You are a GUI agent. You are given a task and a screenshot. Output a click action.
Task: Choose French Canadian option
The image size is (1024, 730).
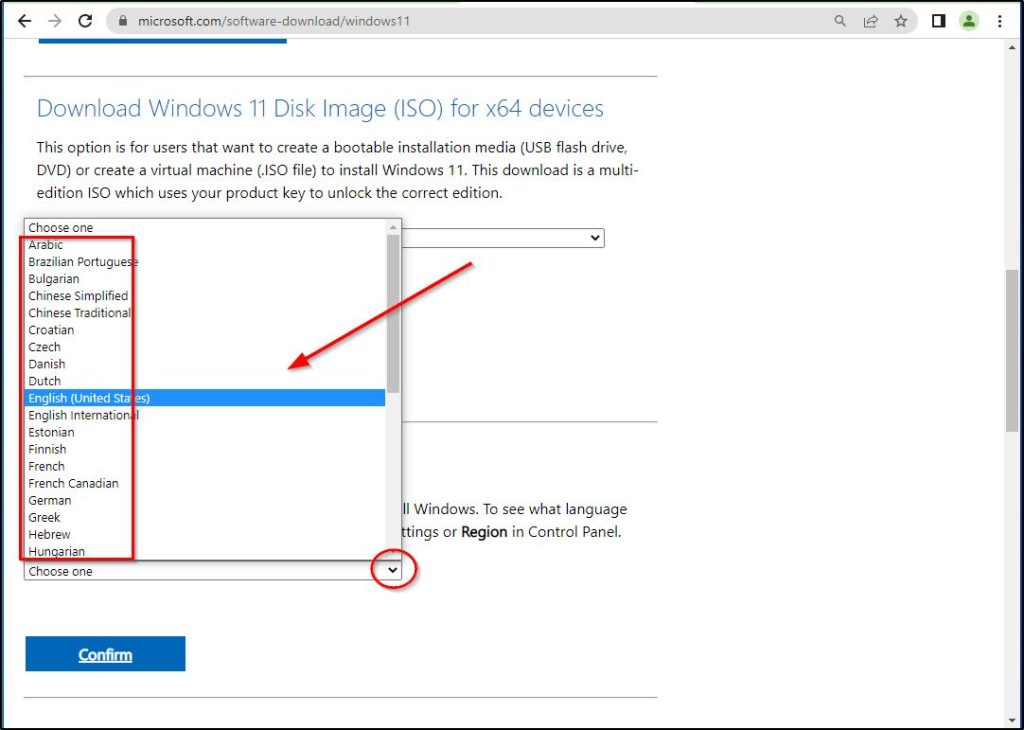pos(204,483)
